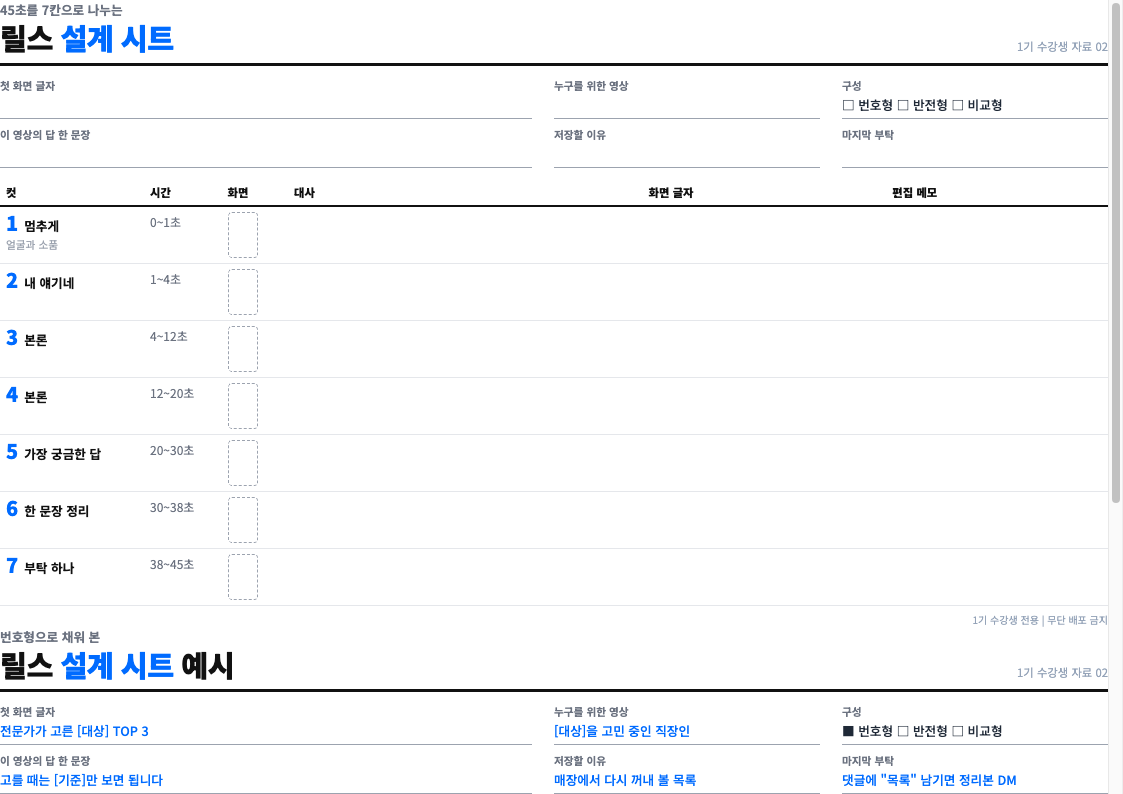The height and width of the screenshot is (794, 1123).
Task: Click the 3 본론 cut label
Action: click(x=26, y=339)
